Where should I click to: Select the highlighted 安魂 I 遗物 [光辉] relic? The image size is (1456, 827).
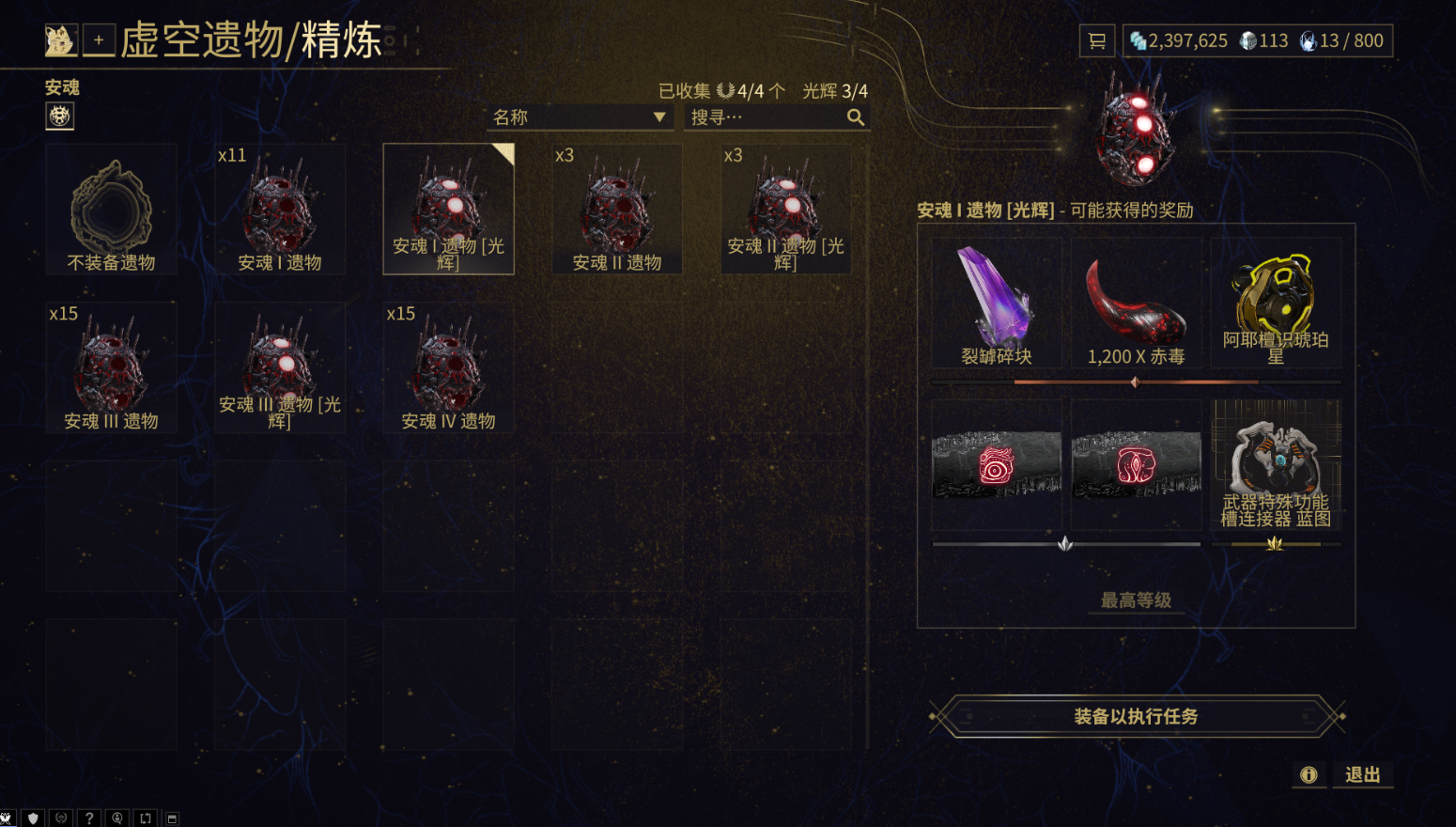[x=448, y=209]
